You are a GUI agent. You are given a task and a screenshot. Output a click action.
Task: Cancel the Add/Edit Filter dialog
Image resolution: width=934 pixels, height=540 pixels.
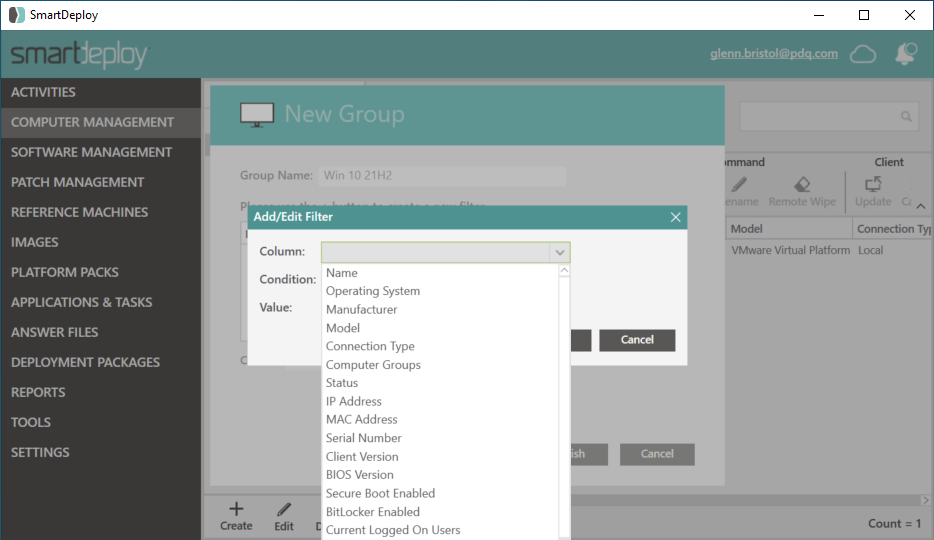637,340
